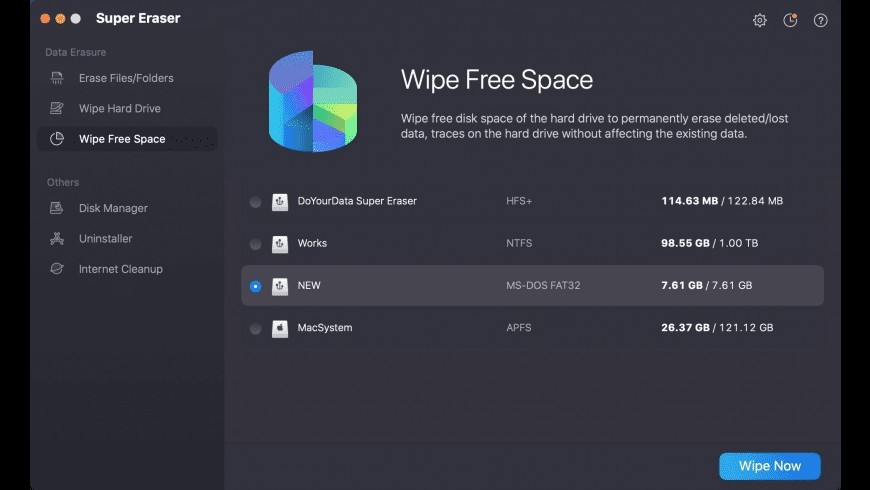Screen dimensions: 870x490
Task: Select the Works volume radio button
Action: pyautogui.click(x=255, y=244)
